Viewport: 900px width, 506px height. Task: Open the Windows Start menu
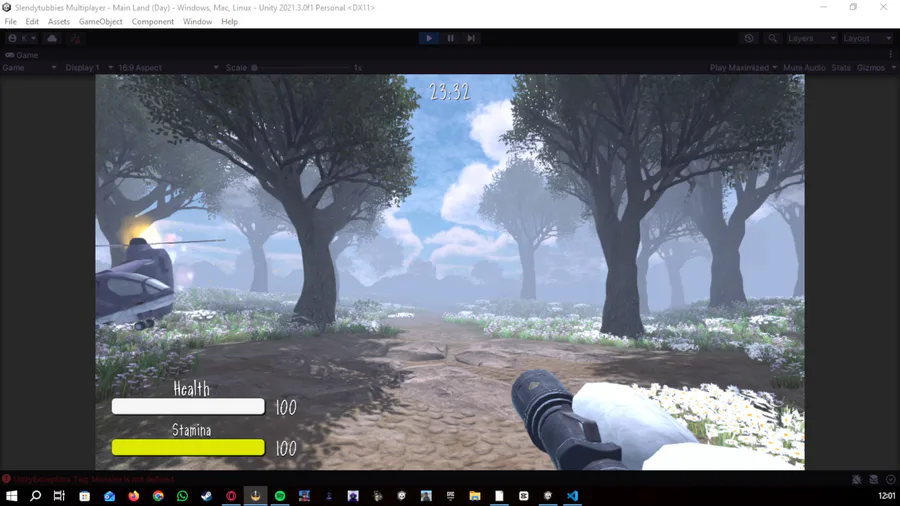click(x=11, y=496)
